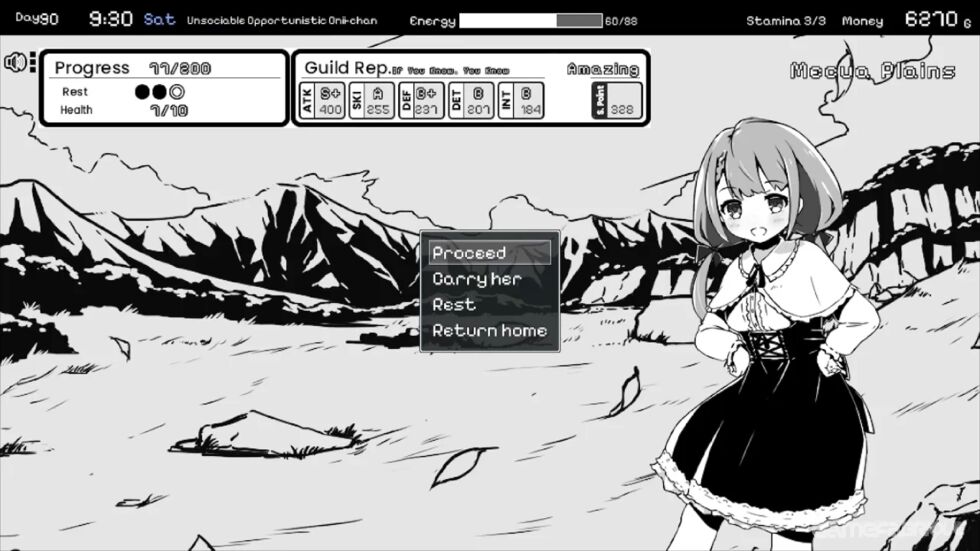Click the Day90 counter
Viewport: 980px width, 551px height.
(37, 18)
